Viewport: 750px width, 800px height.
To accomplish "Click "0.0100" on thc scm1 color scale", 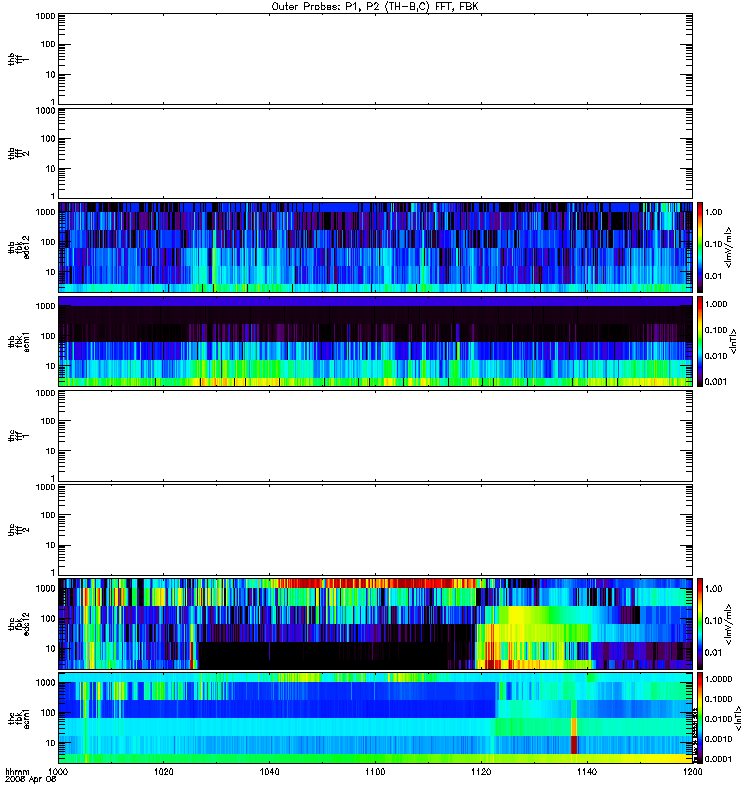I will coord(718,719).
